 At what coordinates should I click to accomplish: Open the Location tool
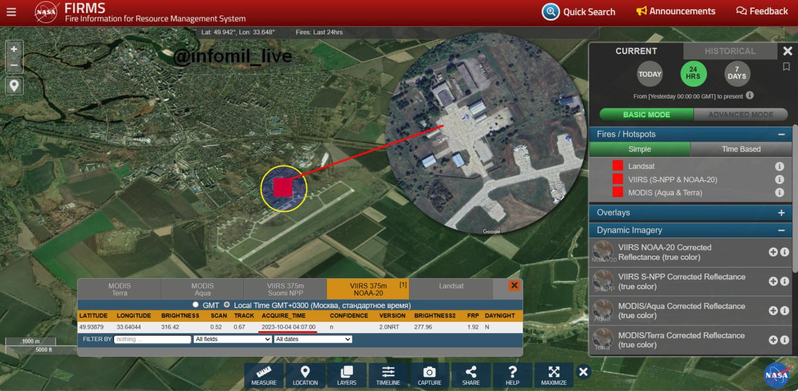click(305, 375)
